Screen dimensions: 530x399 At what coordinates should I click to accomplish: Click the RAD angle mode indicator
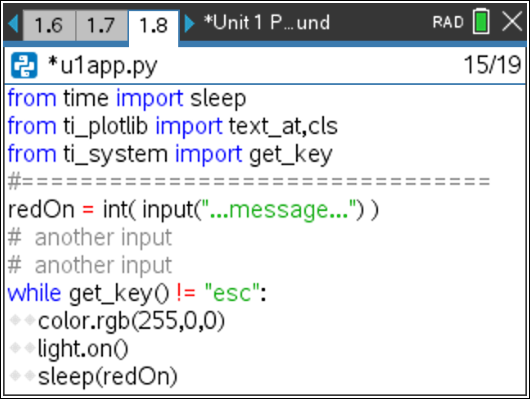tap(448, 22)
